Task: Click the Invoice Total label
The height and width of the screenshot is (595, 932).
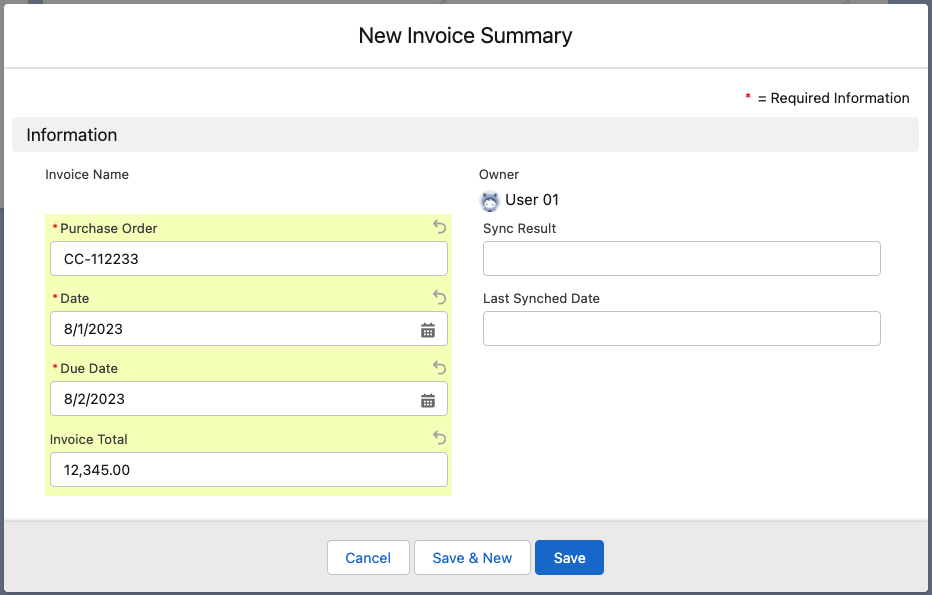Action: point(89,439)
